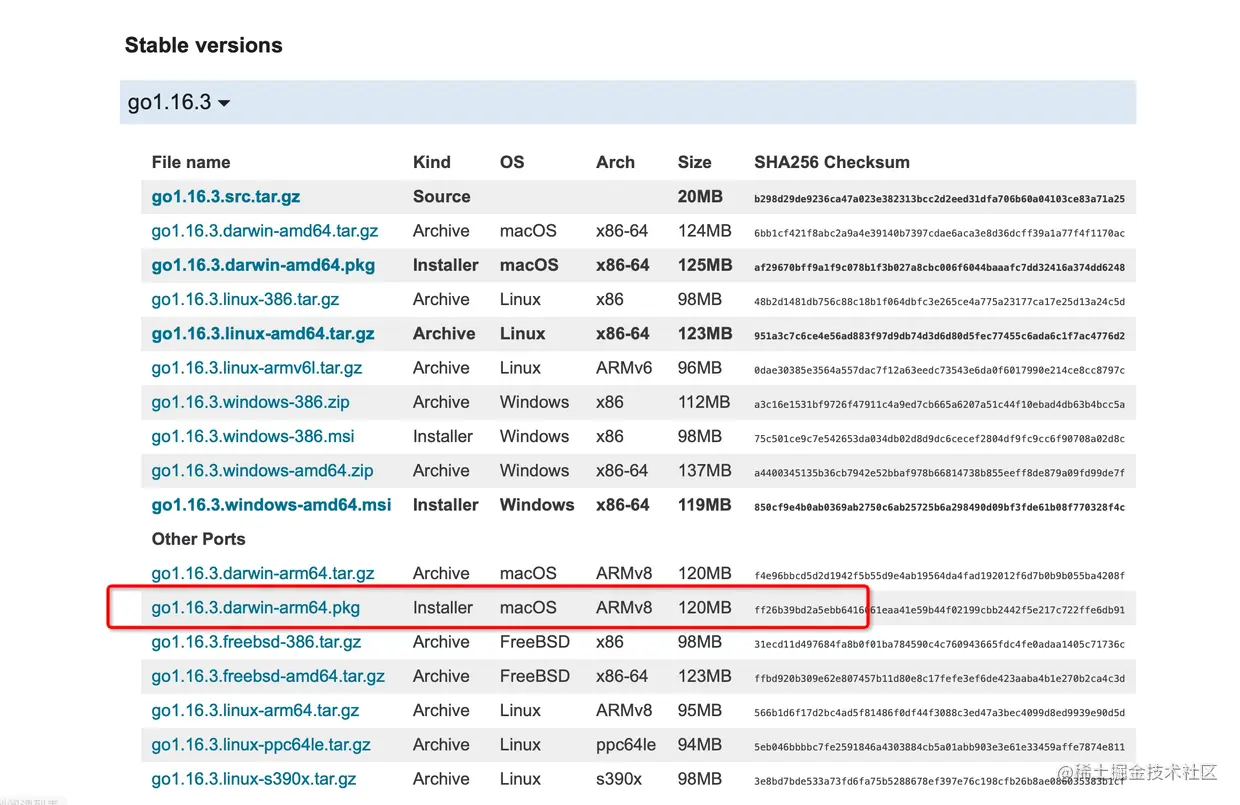Download go1.16.3.windows-amd64.msi installer

coord(272,505)
